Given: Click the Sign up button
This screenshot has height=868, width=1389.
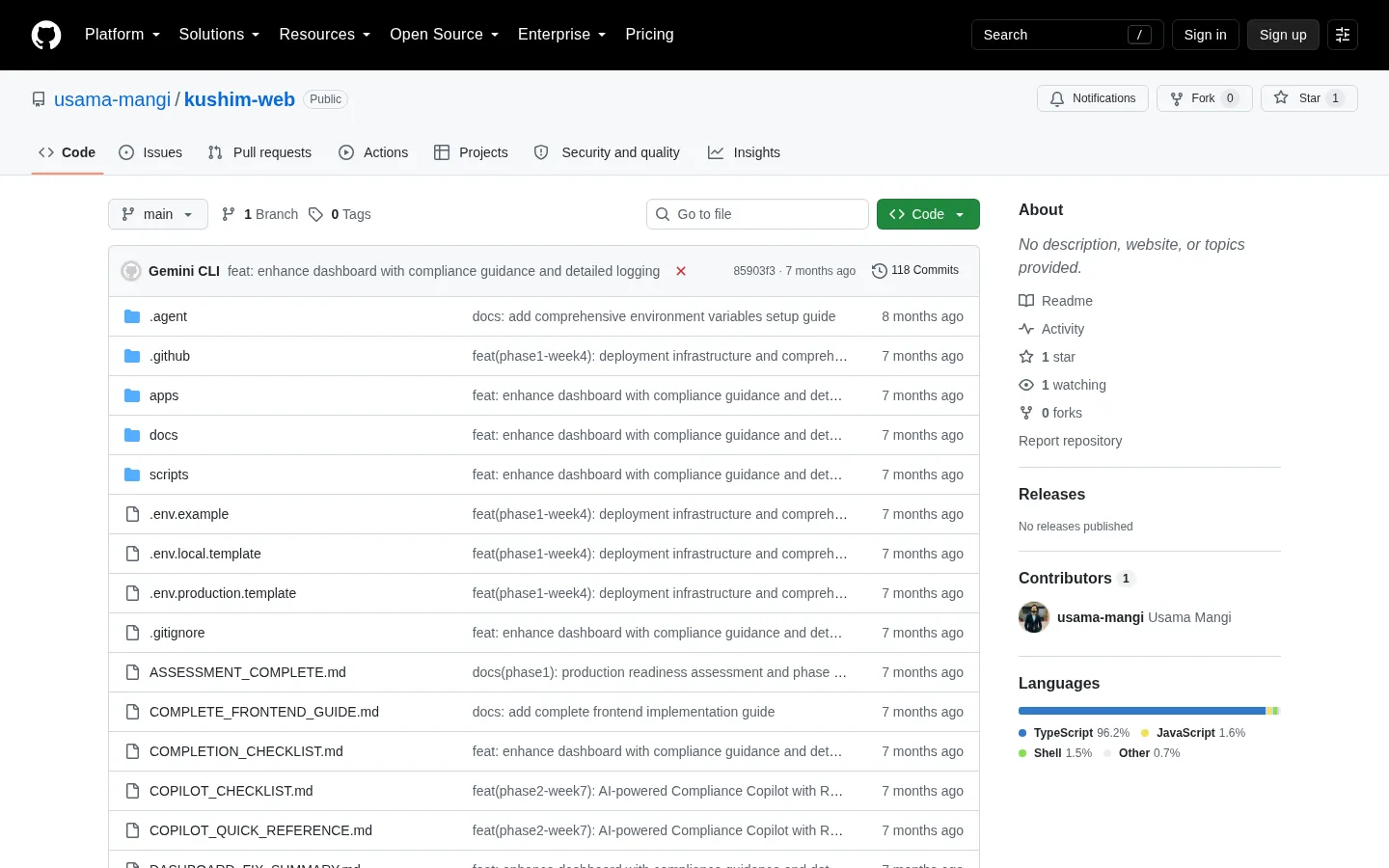Looking at the screenshot, I should (x=1283, y=35).
